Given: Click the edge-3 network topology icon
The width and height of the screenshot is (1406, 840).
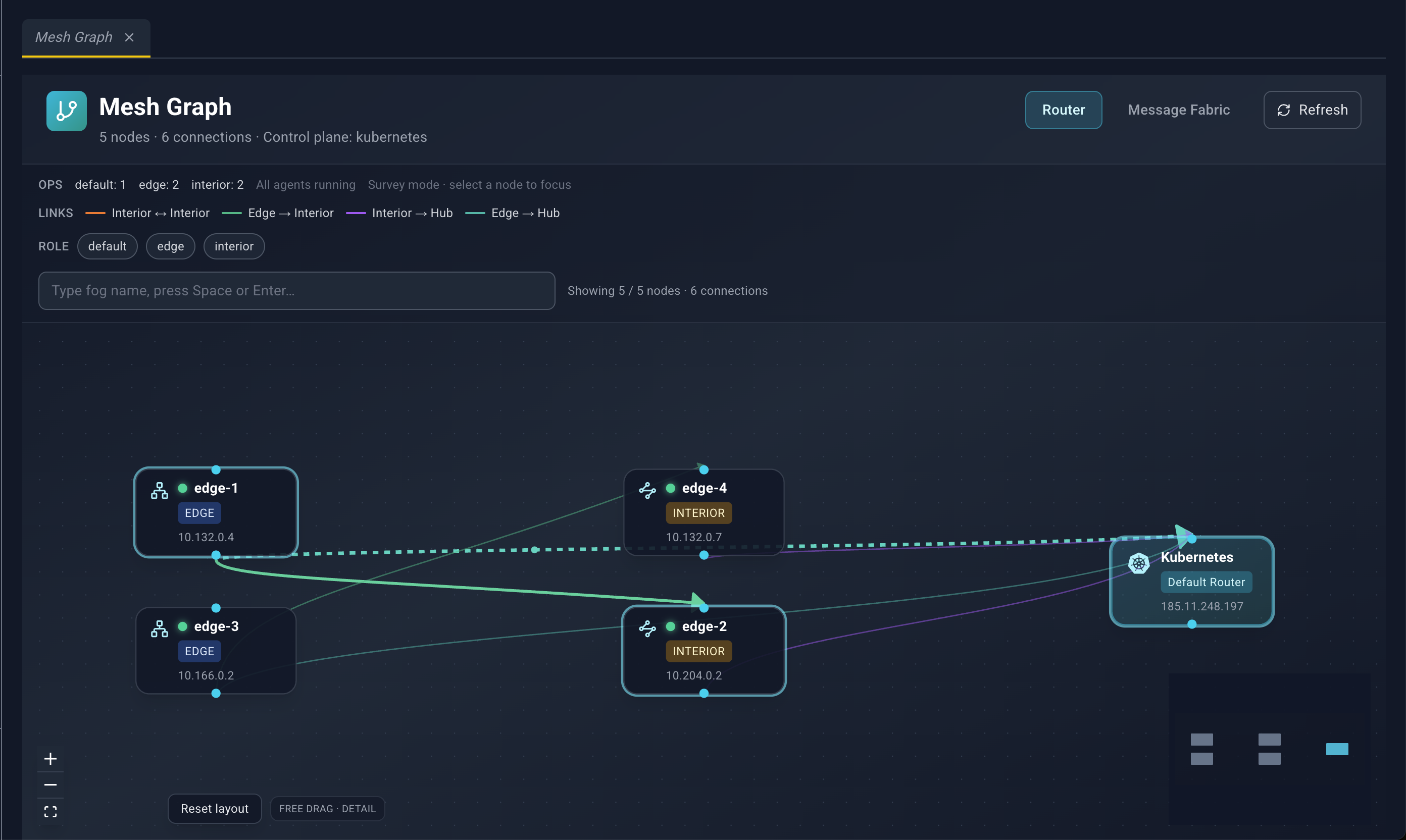Looking at the screenshot, I should pos(160,629).
